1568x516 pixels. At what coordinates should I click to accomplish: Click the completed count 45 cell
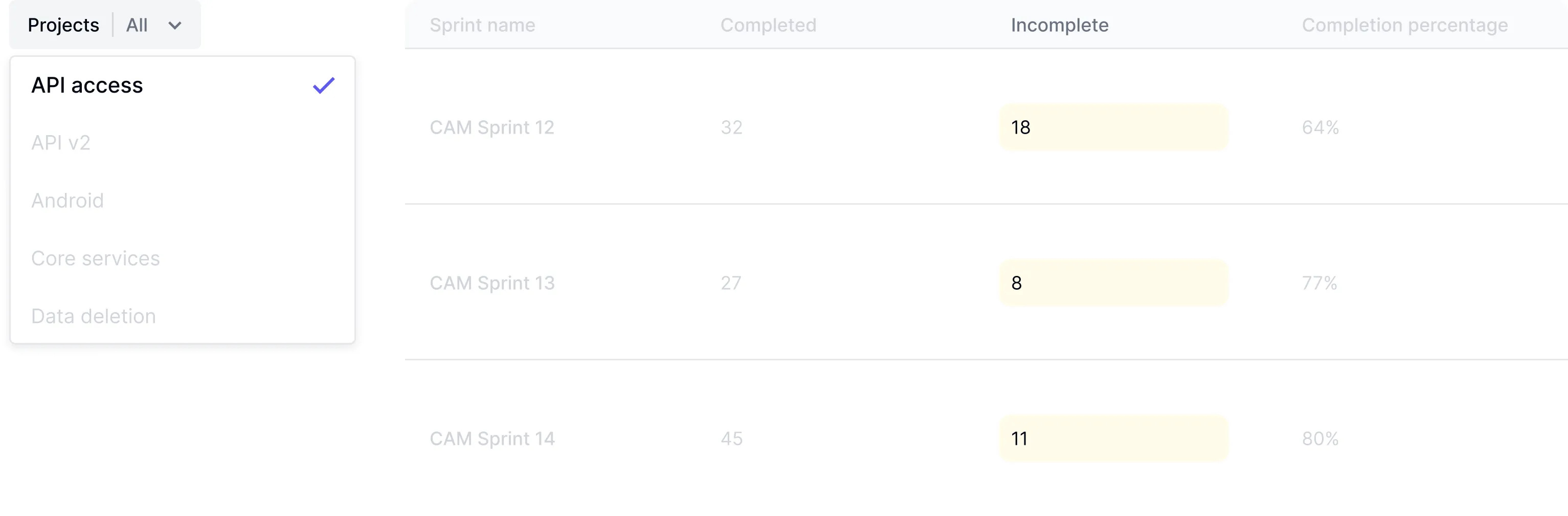[731, 439]
